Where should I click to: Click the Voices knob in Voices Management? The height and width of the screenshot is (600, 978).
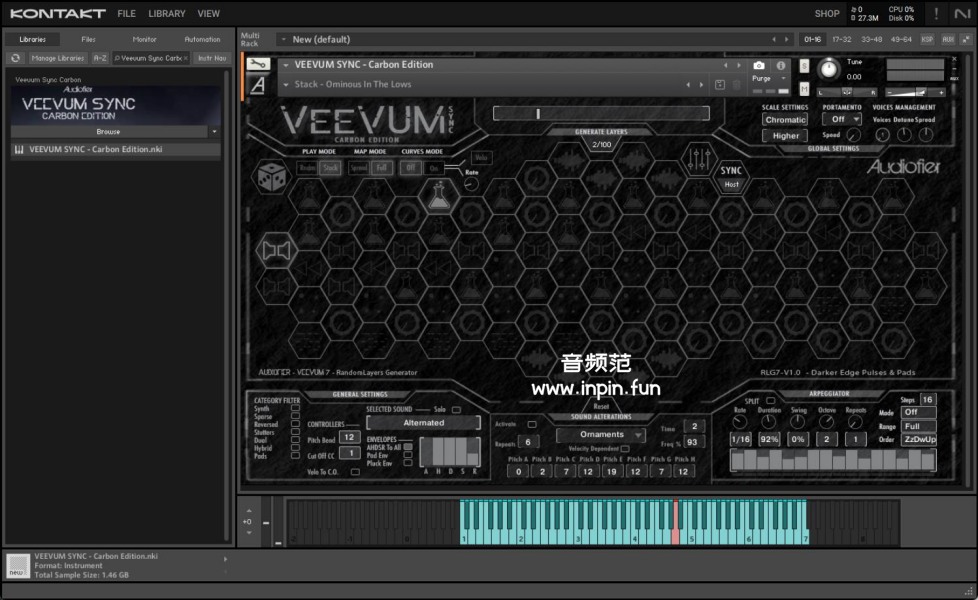click(x=882, y=135)
